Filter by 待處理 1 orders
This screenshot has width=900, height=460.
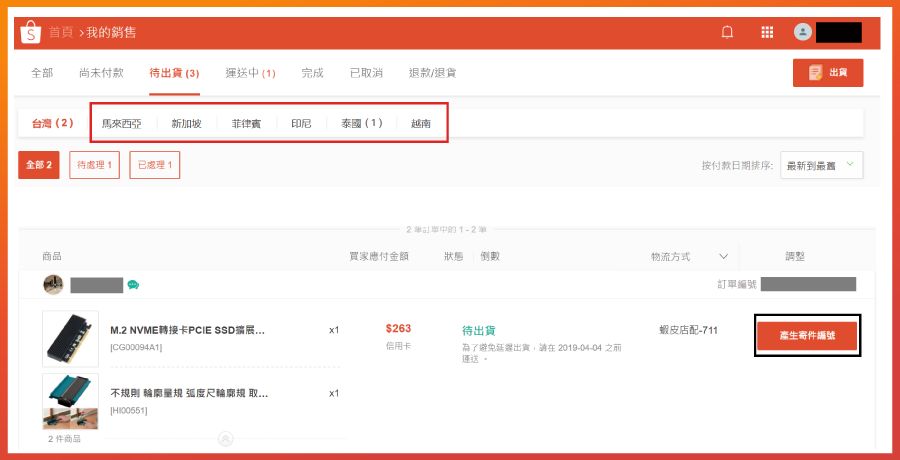coord(94,165)
